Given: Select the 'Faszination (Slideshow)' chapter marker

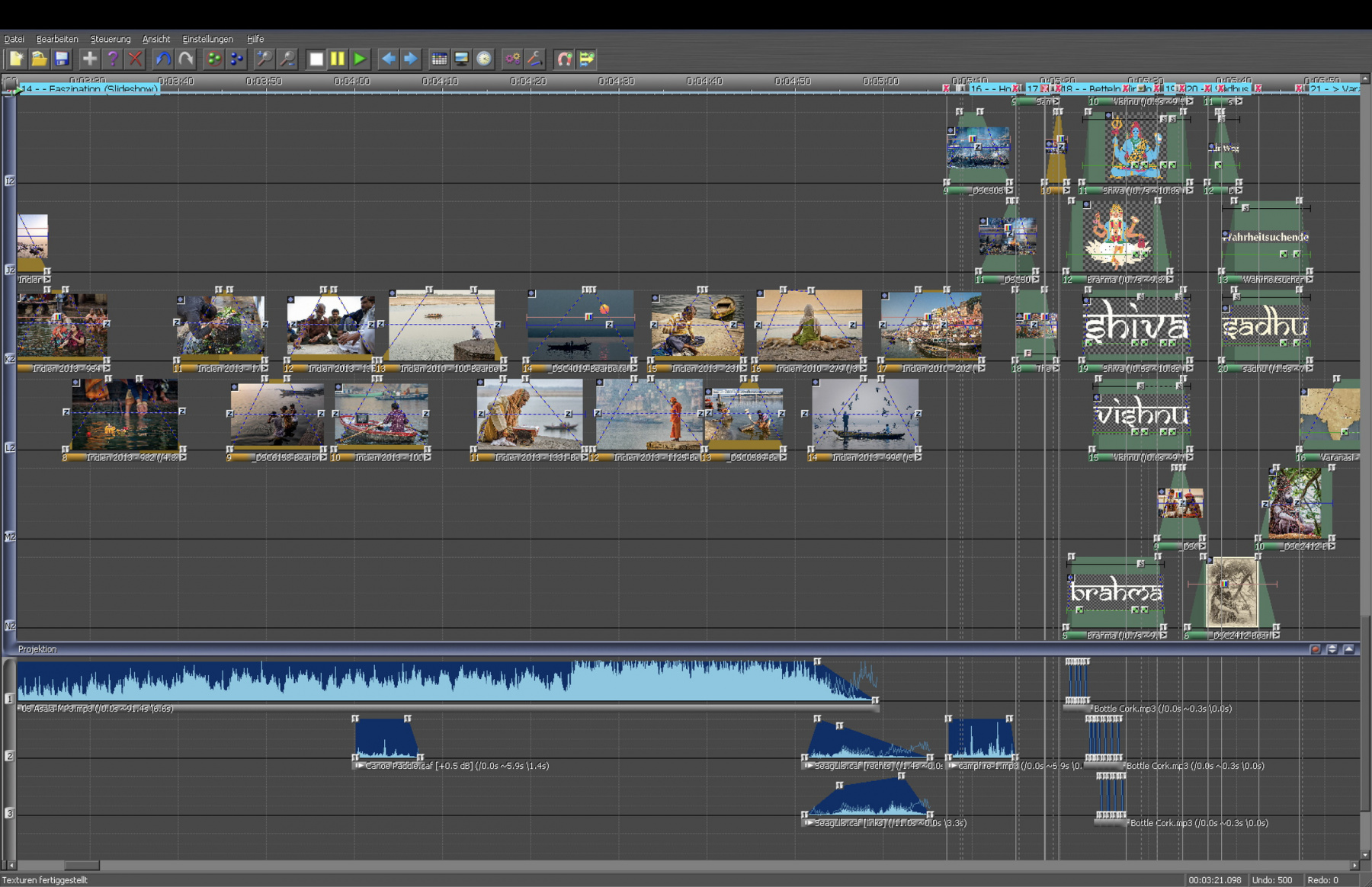Looking at the screenshot, I should [88, 89].
